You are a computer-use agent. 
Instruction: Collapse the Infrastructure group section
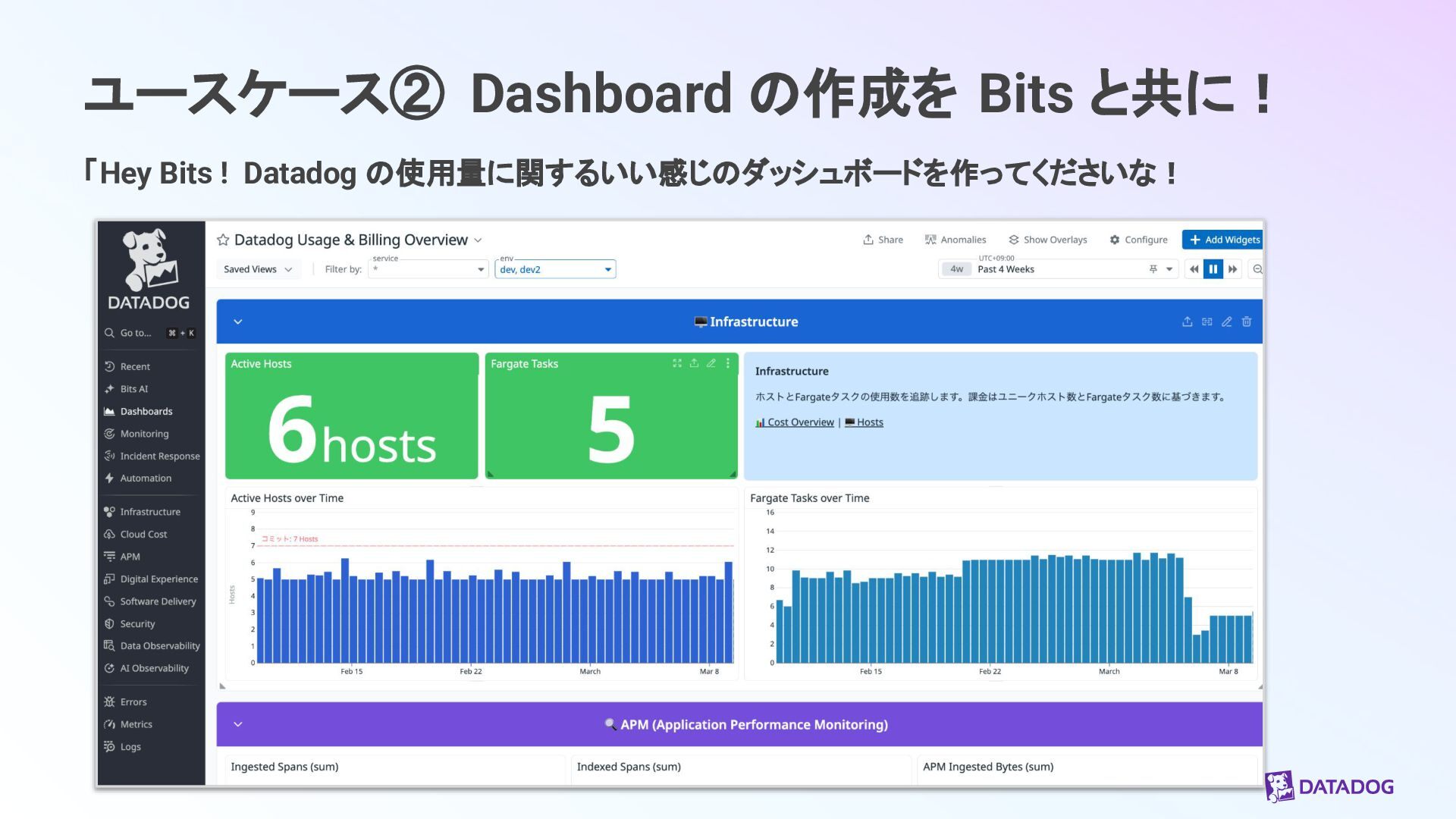[238, 322]
